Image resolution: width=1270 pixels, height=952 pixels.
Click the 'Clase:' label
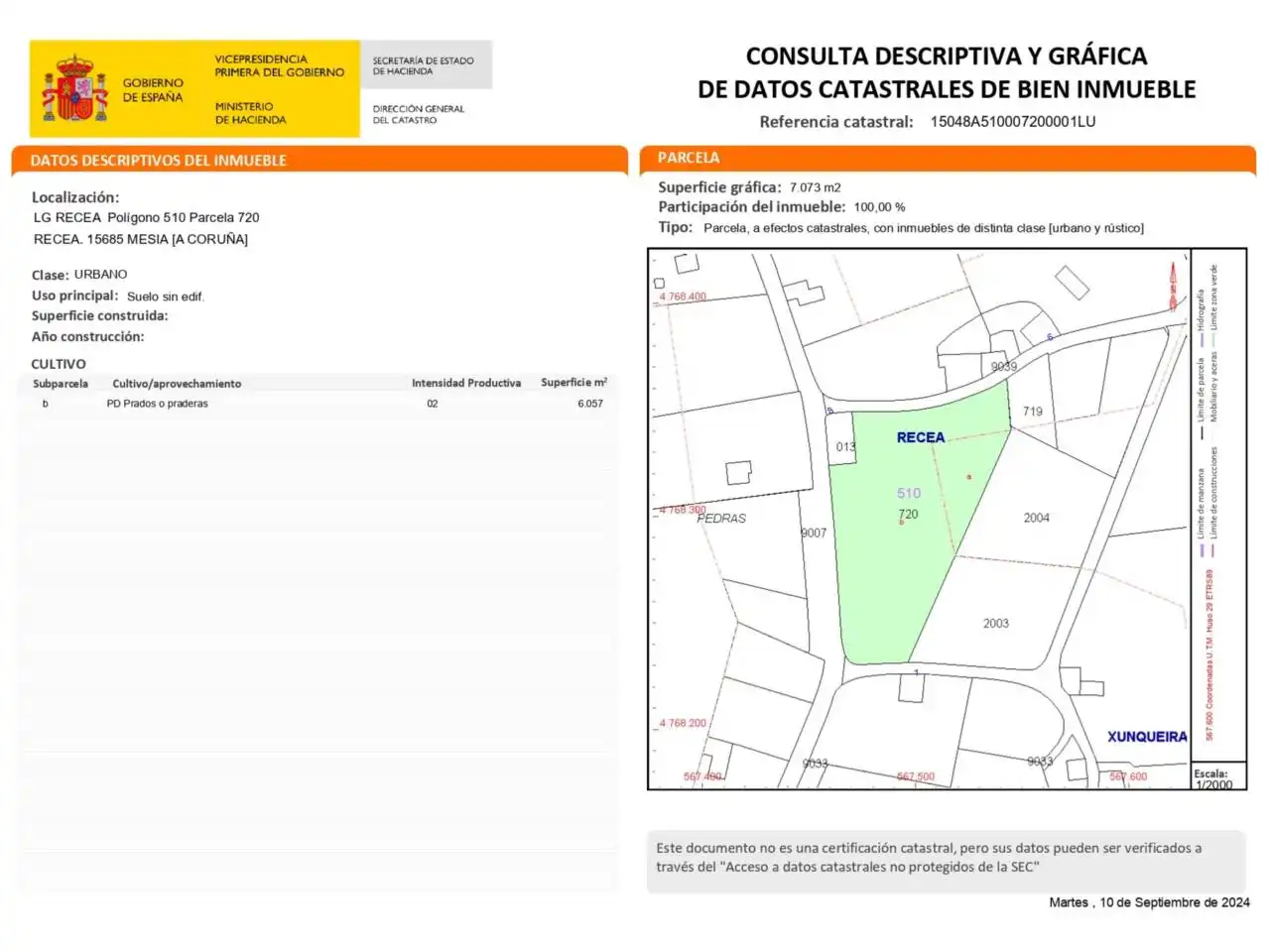50,275
